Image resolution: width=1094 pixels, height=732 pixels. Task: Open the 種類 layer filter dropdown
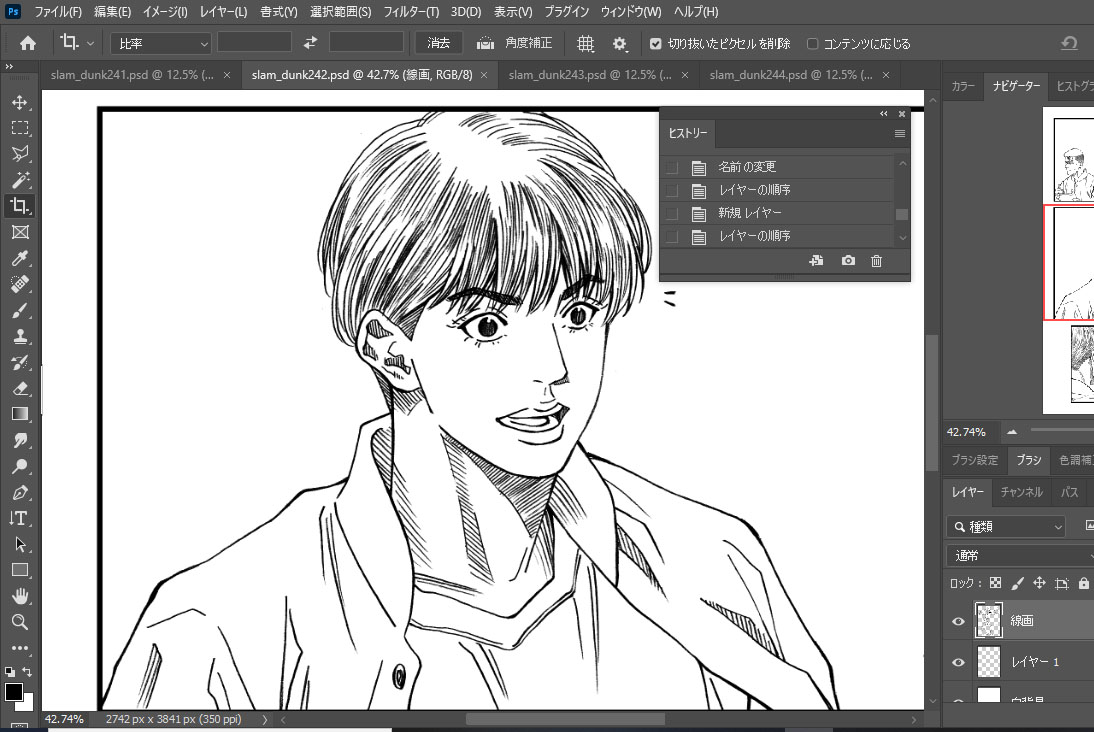pyautogui.click(x=1007, y=526)
